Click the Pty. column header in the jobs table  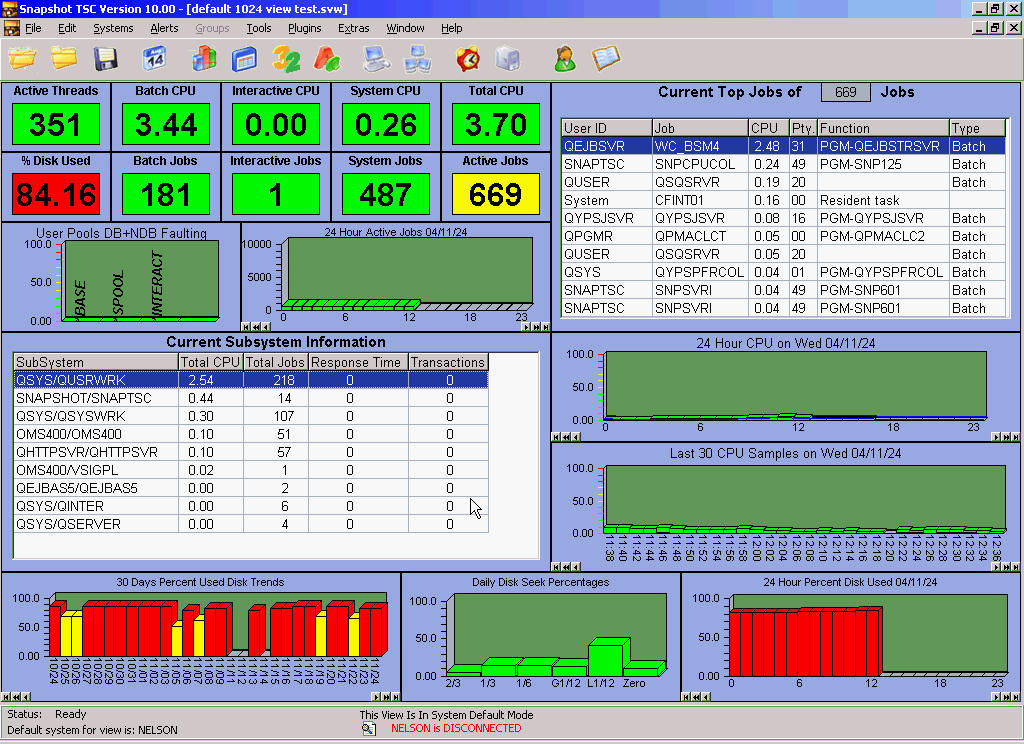(x=802, y=128)
